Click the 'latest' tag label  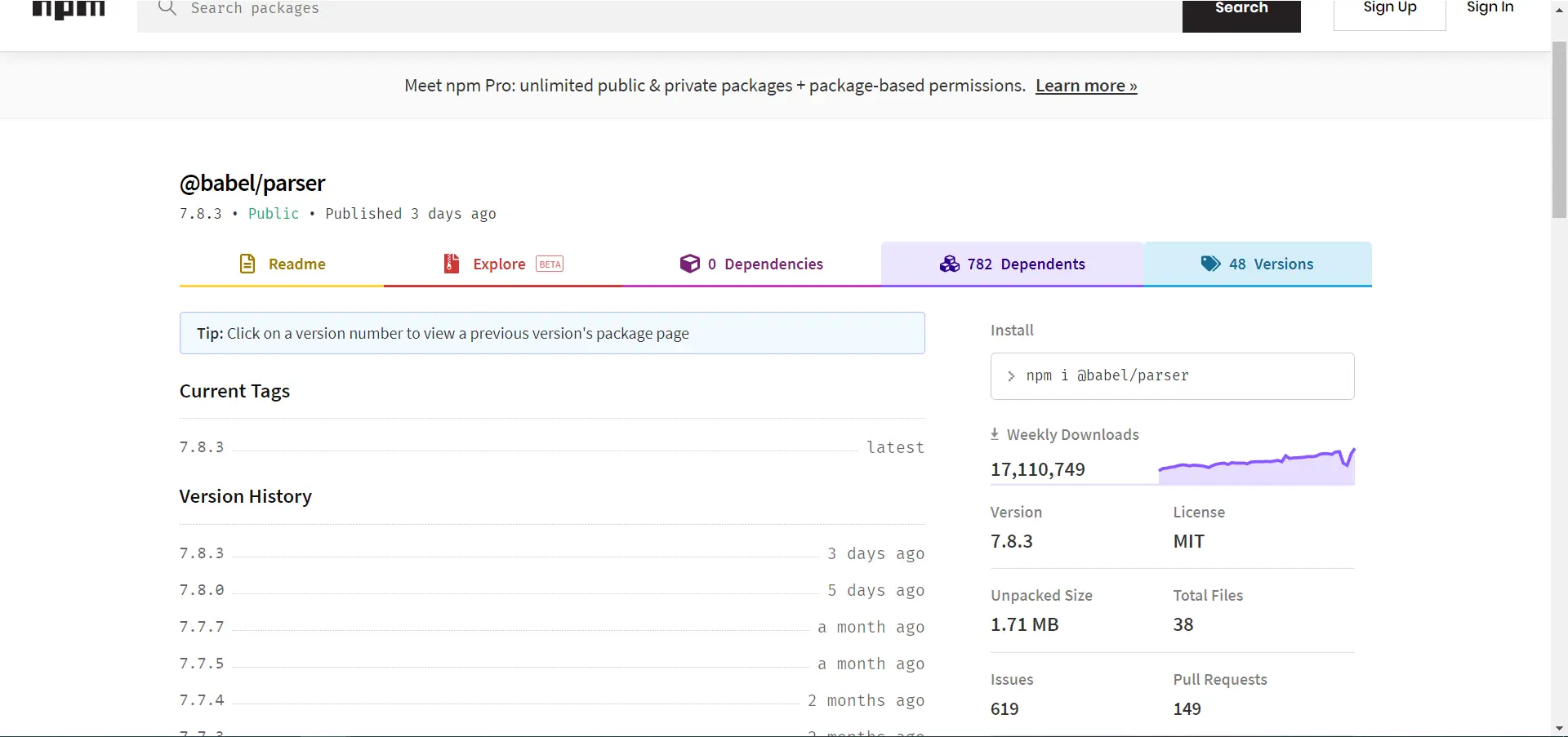click(x=896, y=447)
